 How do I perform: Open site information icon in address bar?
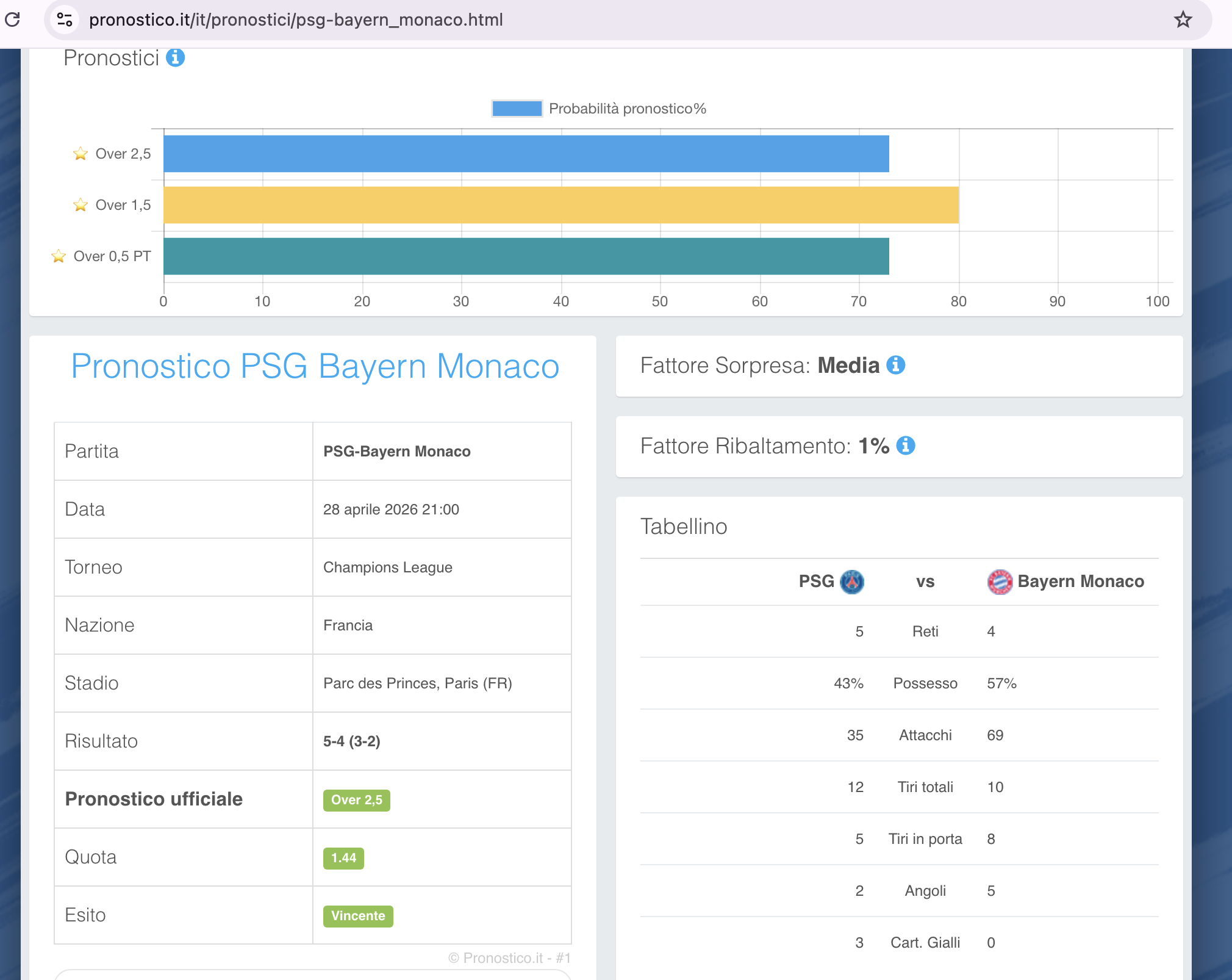click(65, 20)
